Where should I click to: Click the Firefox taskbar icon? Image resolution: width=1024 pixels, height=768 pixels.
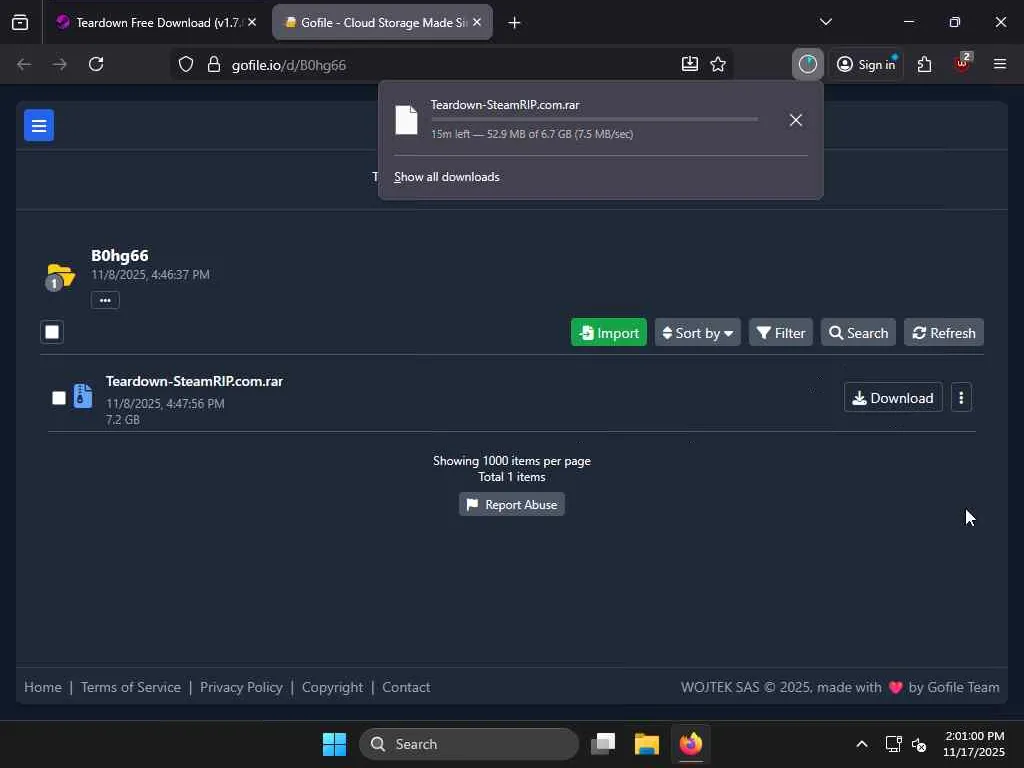[690, 744]
